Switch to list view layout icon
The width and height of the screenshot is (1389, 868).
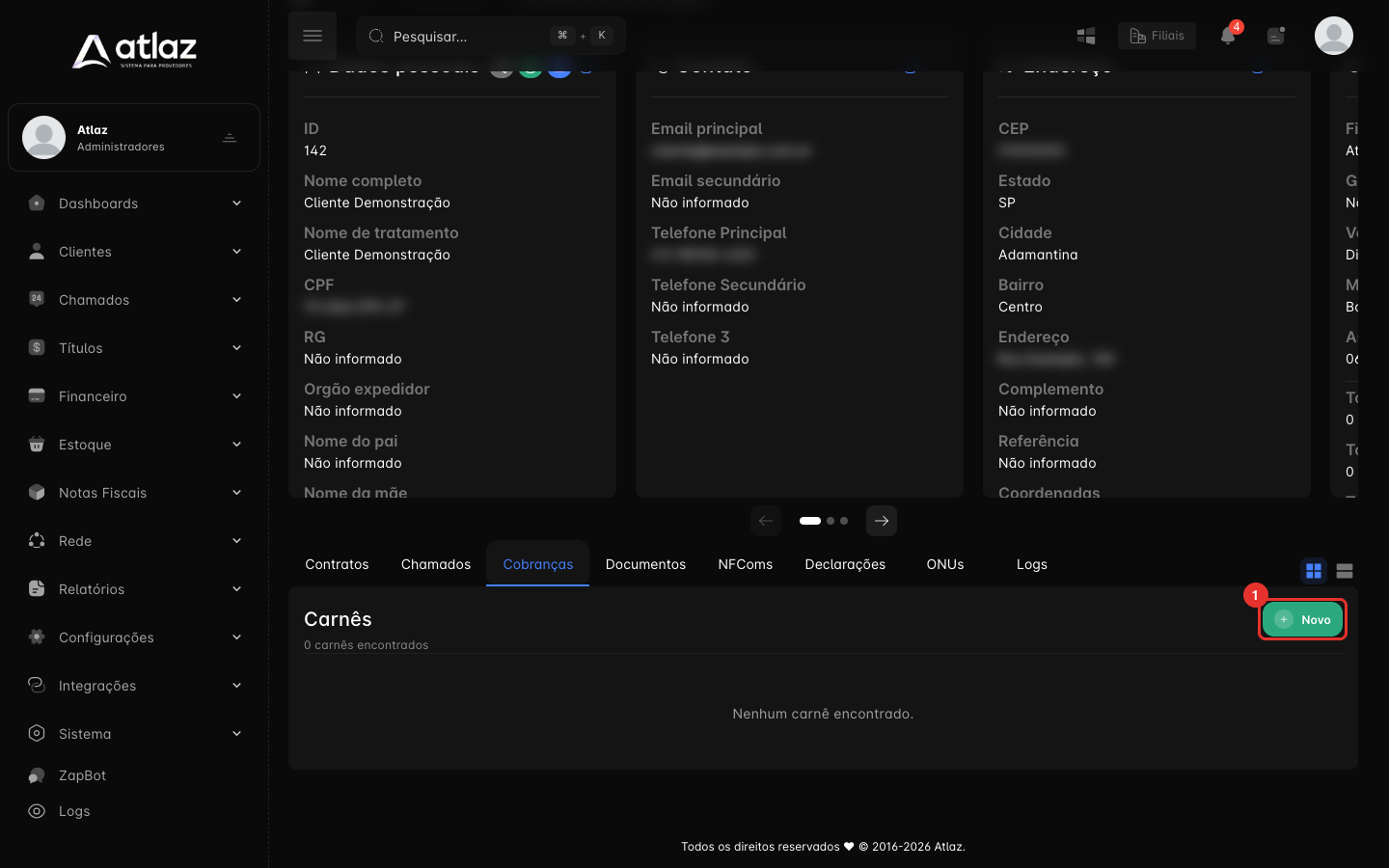pos(1345,571)
